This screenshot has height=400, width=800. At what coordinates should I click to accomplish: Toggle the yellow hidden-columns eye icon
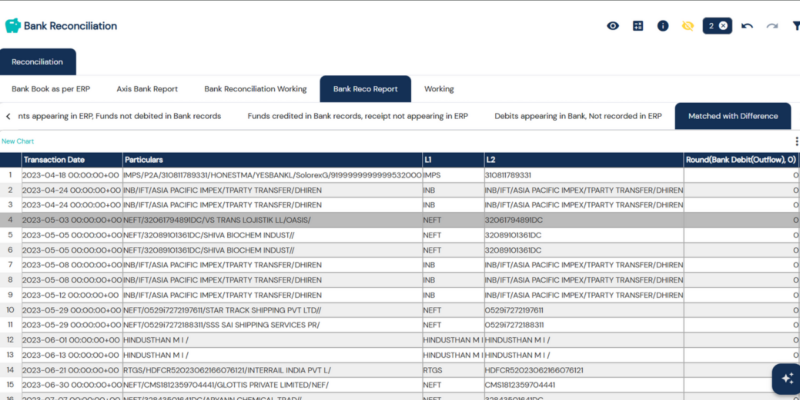click(687, 26)
